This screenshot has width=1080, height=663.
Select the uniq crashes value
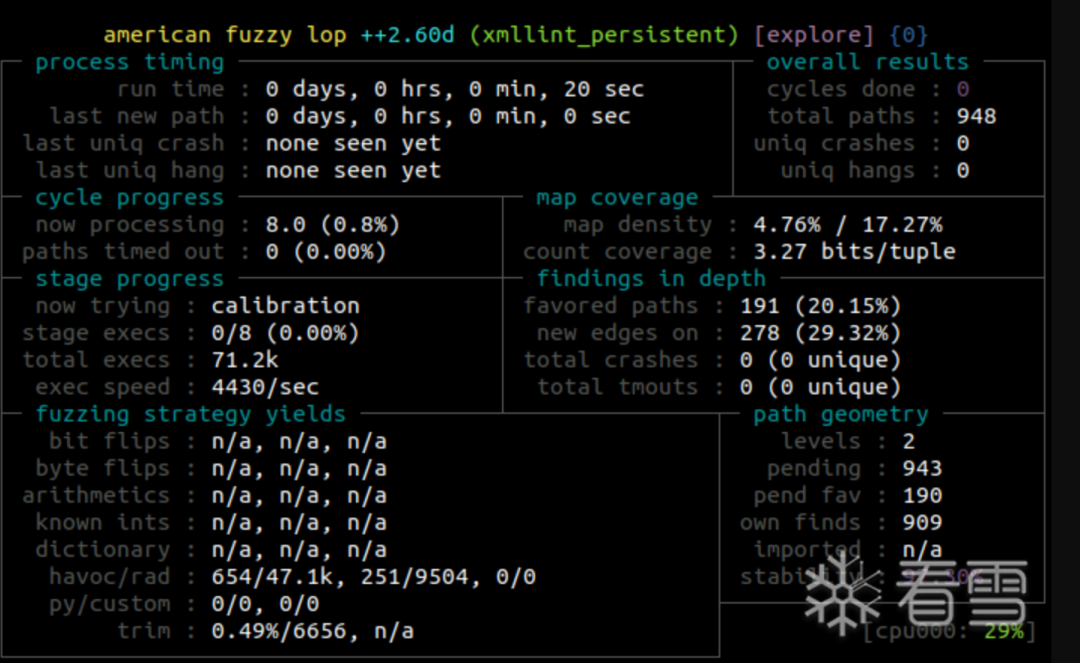(963, 143)
